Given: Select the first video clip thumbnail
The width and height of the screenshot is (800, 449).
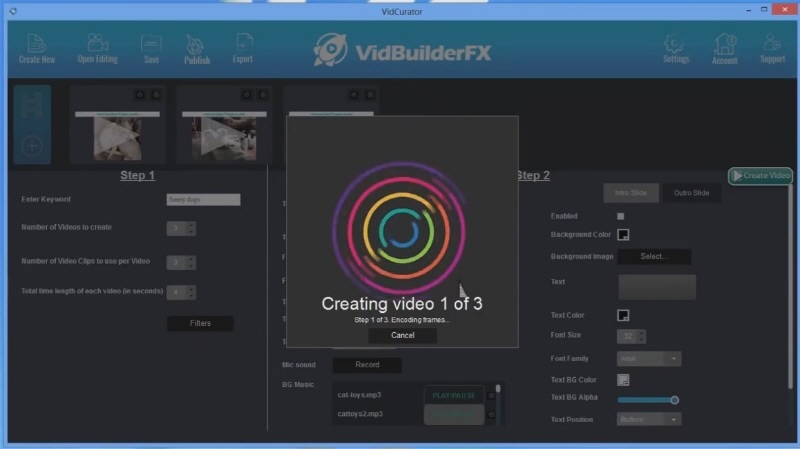Looking at the screenshot, I should point(117,136).
